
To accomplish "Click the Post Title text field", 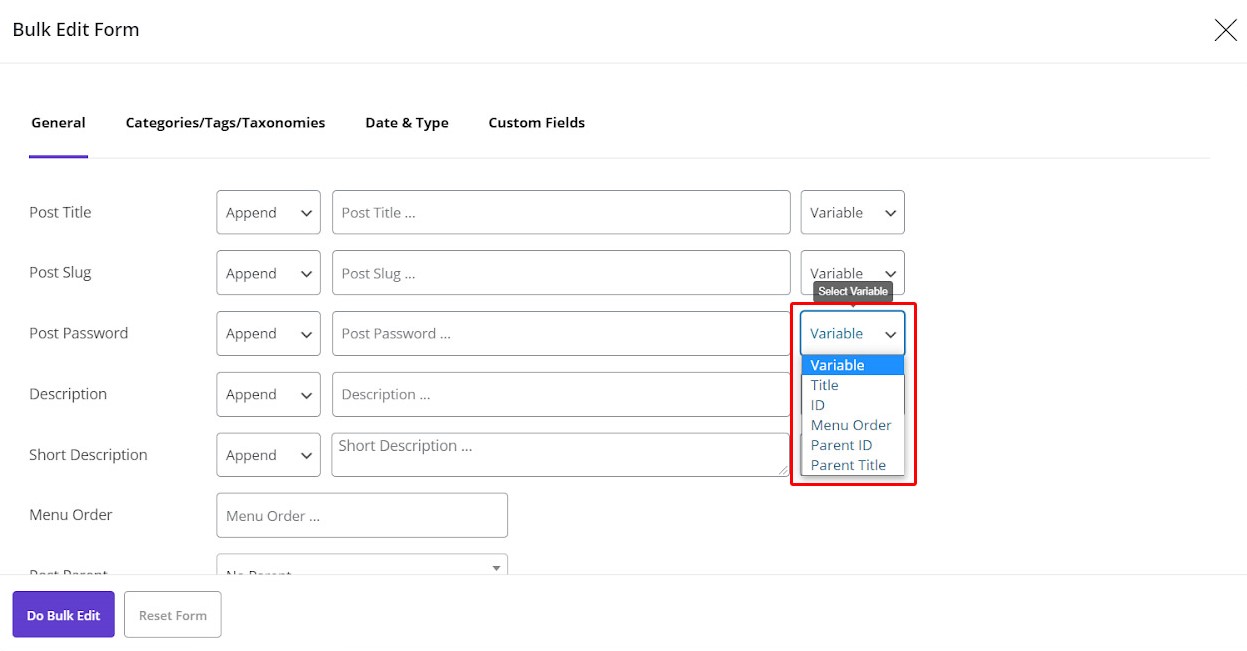I will click(x=561, y=213).
